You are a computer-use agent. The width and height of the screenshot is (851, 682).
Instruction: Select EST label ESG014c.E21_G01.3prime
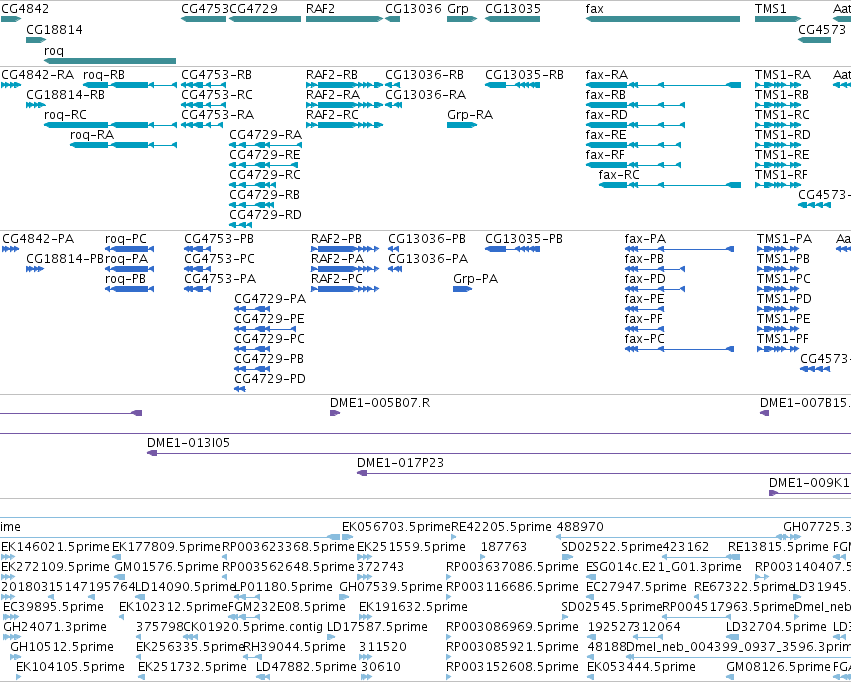664,567
